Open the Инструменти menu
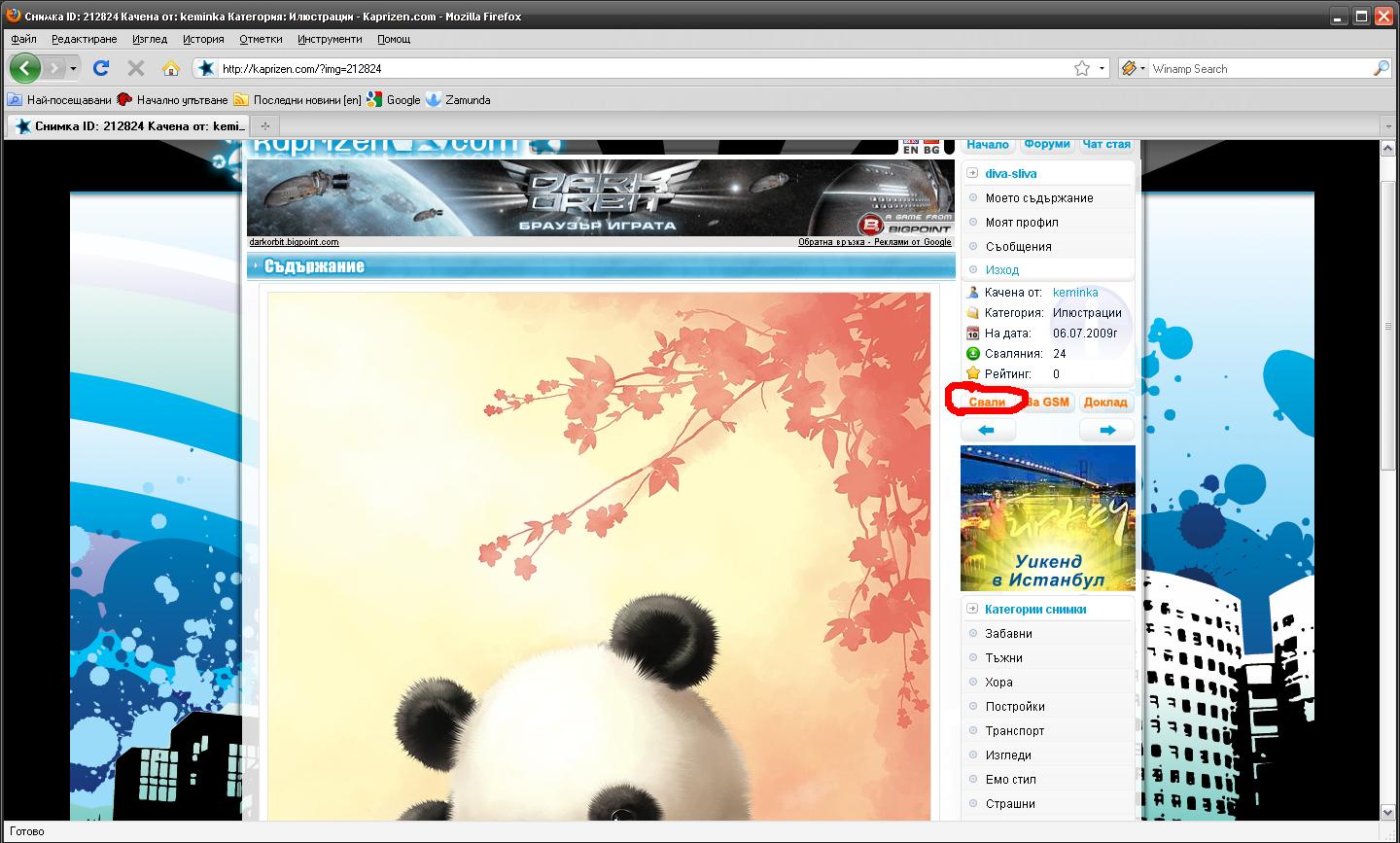 (330, 39)
